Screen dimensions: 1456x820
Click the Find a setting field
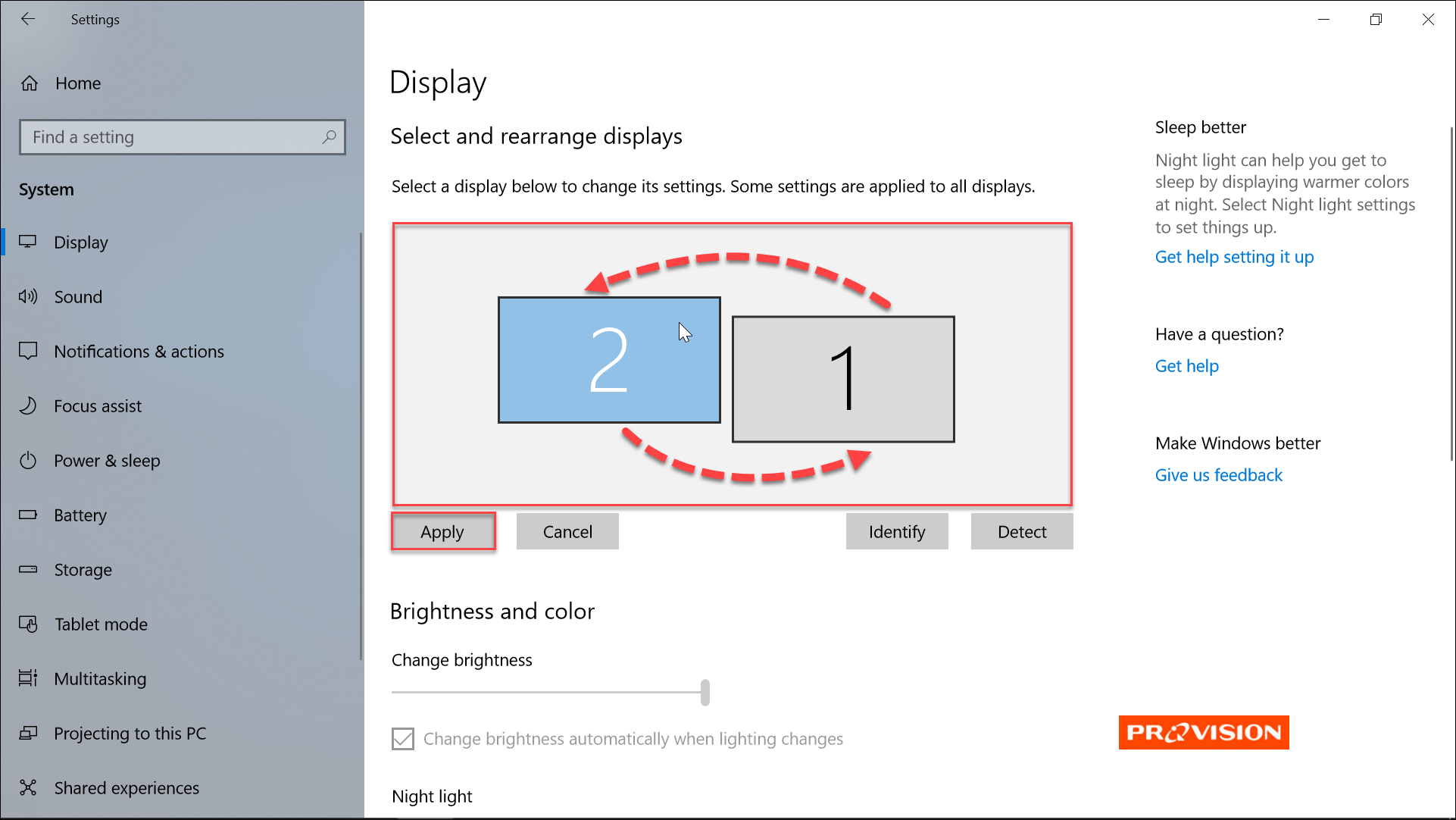click(x=183, y=137)
